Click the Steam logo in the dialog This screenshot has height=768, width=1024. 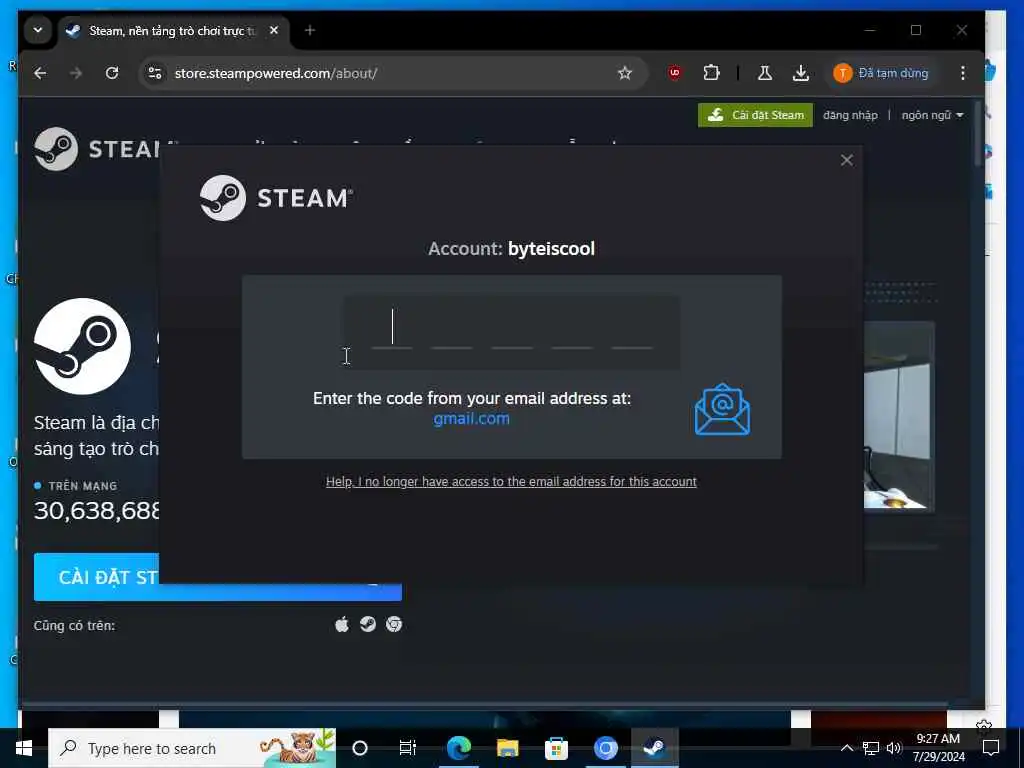click(x=276, y=198)
